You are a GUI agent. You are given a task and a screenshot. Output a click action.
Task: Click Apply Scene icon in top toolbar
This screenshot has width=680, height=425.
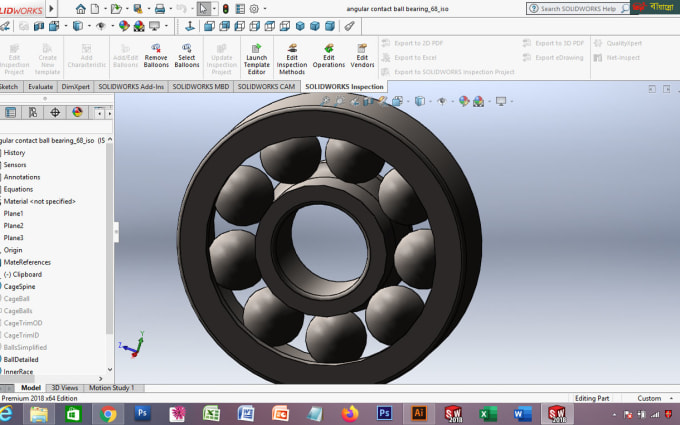tap(139, 26)
